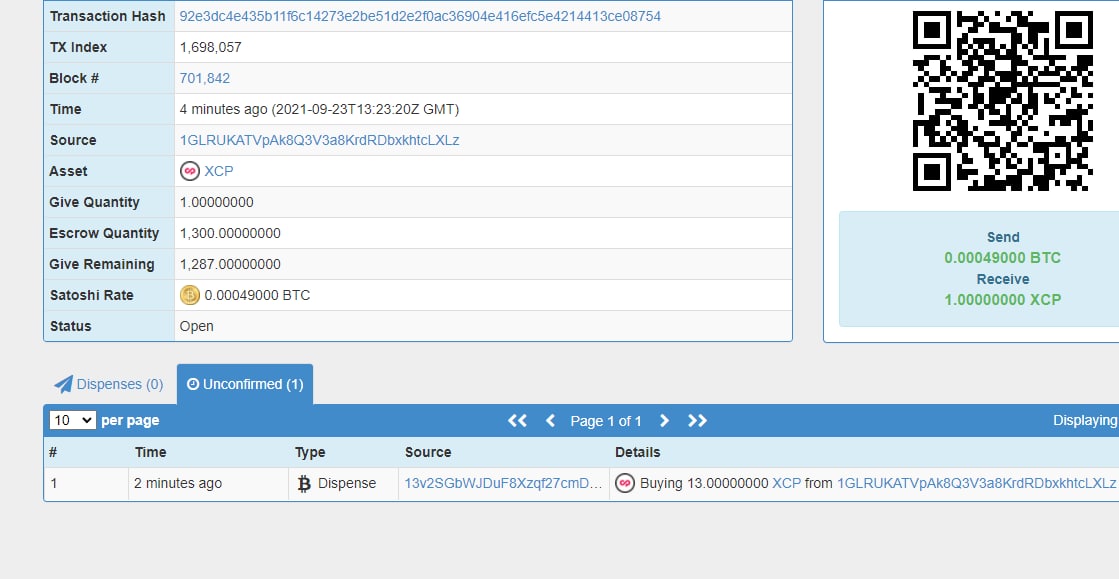Open block 701,842 link
Viewport: 1119px width, 579px height.
click(x=205, y=78)
